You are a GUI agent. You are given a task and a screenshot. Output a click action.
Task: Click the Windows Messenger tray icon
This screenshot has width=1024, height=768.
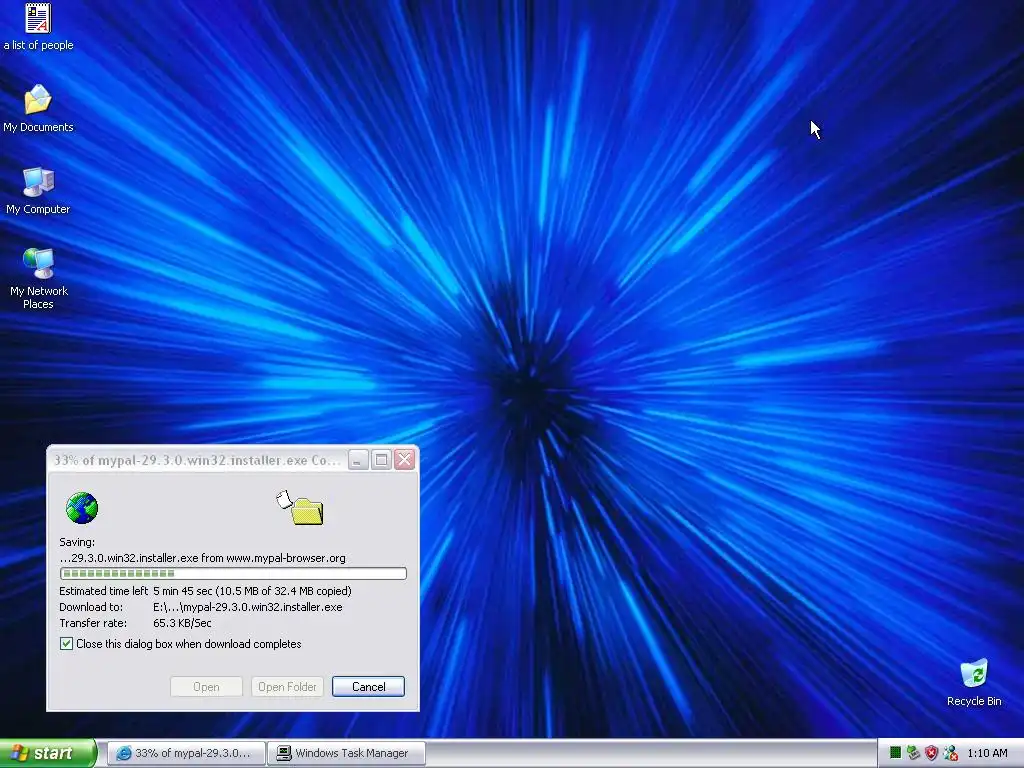(x=950, y=753)
